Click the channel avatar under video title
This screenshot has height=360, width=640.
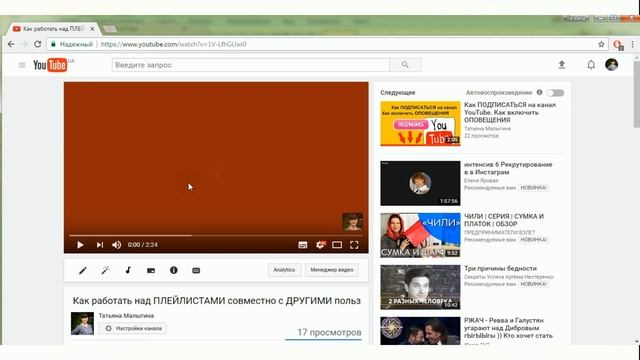82,323
